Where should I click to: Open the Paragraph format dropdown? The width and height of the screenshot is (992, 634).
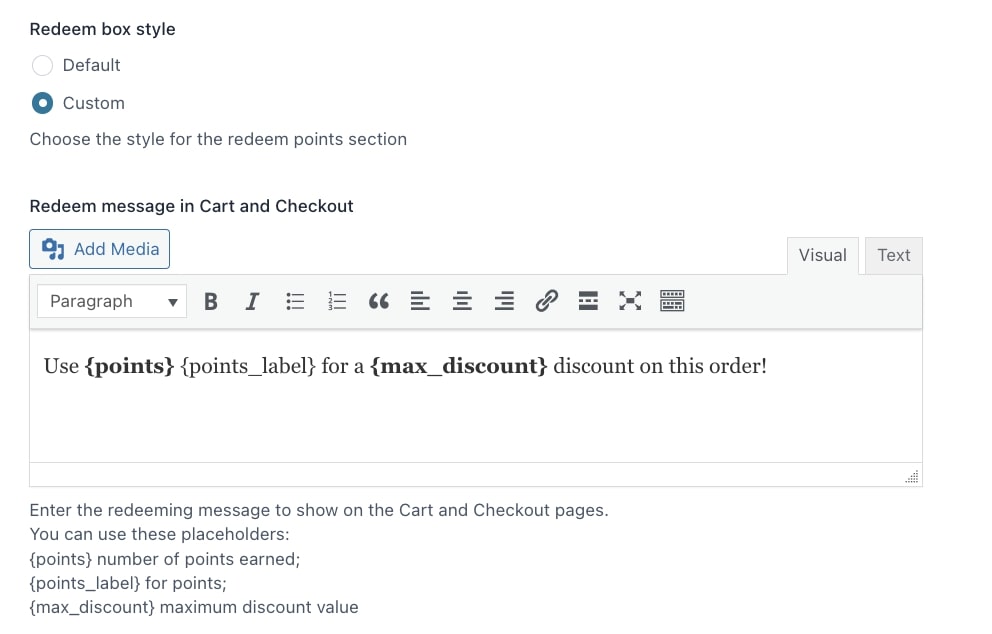(112, 301)
